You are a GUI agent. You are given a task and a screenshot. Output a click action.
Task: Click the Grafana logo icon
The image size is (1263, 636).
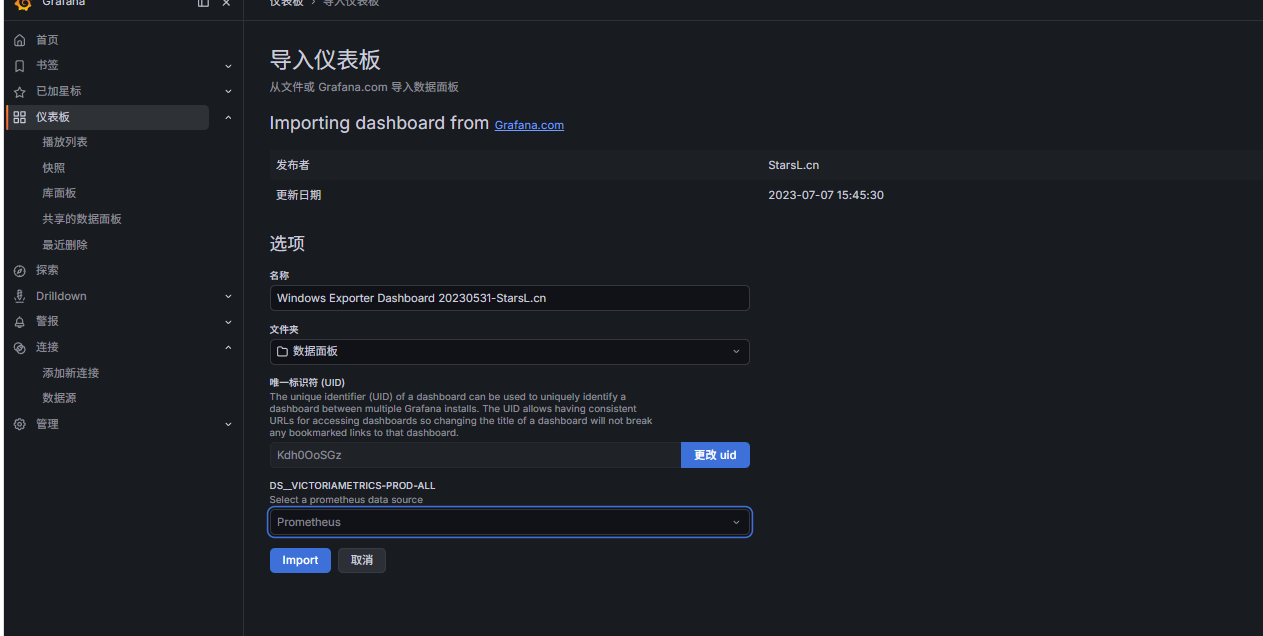23,4
